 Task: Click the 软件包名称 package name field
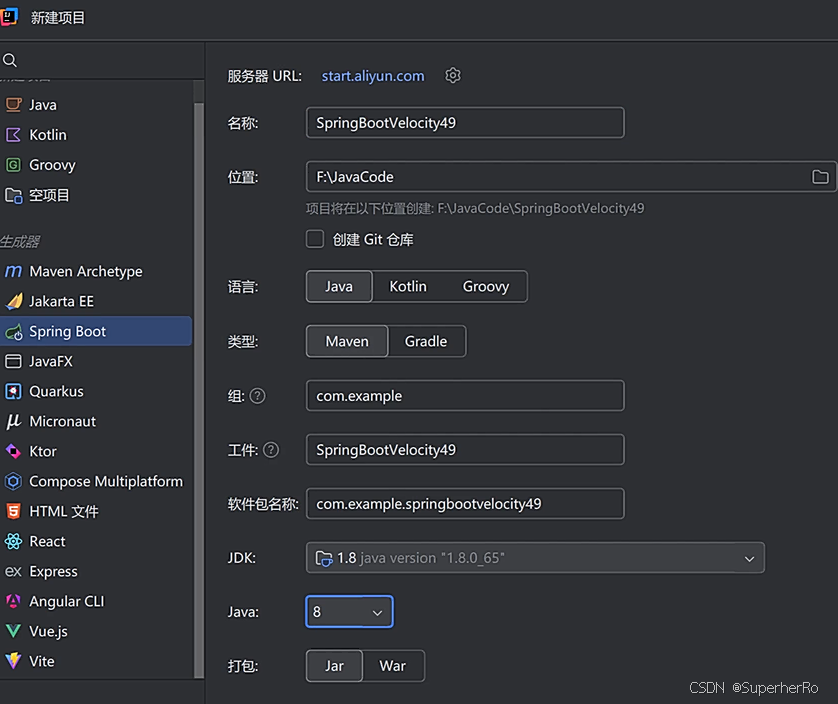(465, 504)
